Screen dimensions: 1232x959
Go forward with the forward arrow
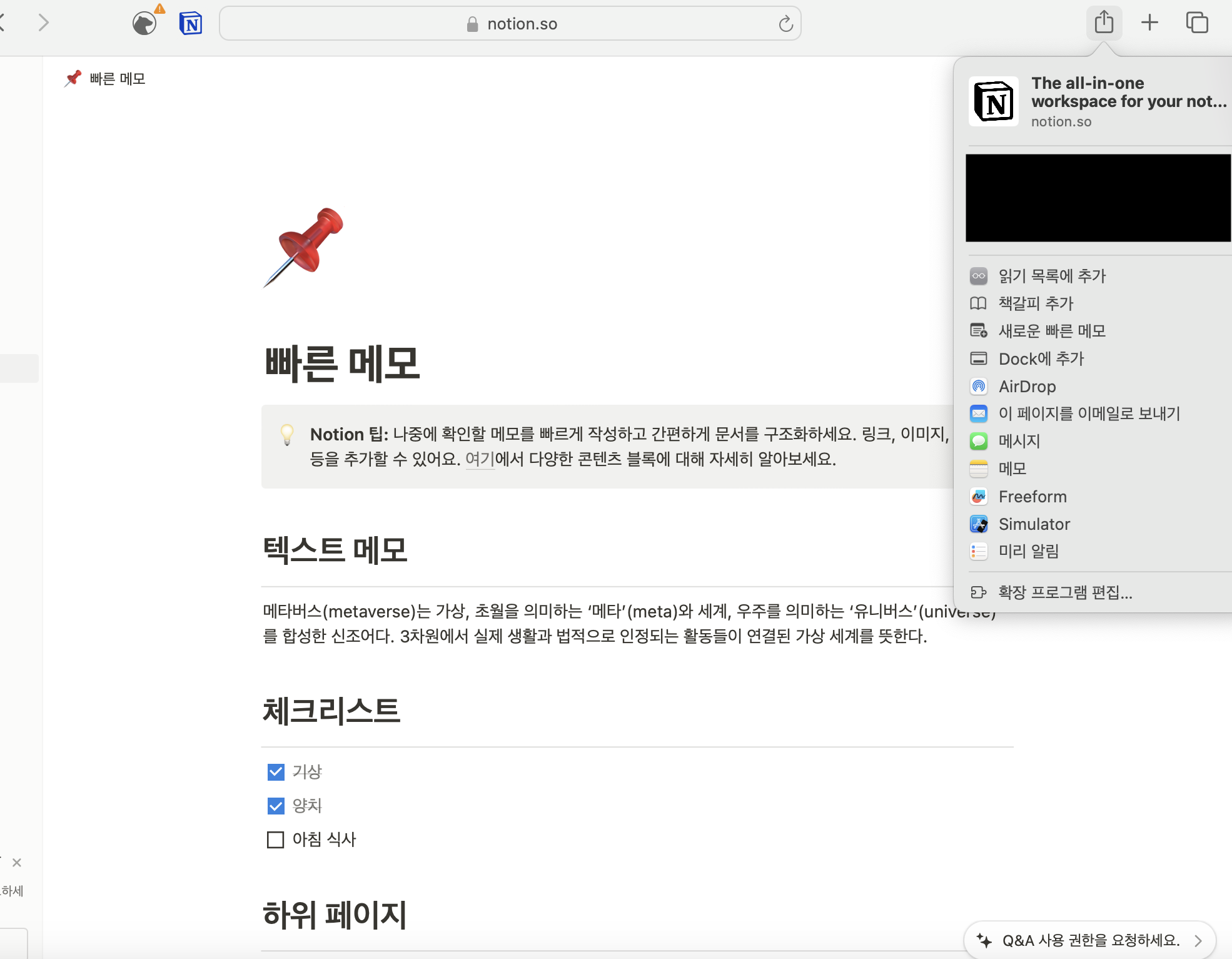[x=43, y=23]
